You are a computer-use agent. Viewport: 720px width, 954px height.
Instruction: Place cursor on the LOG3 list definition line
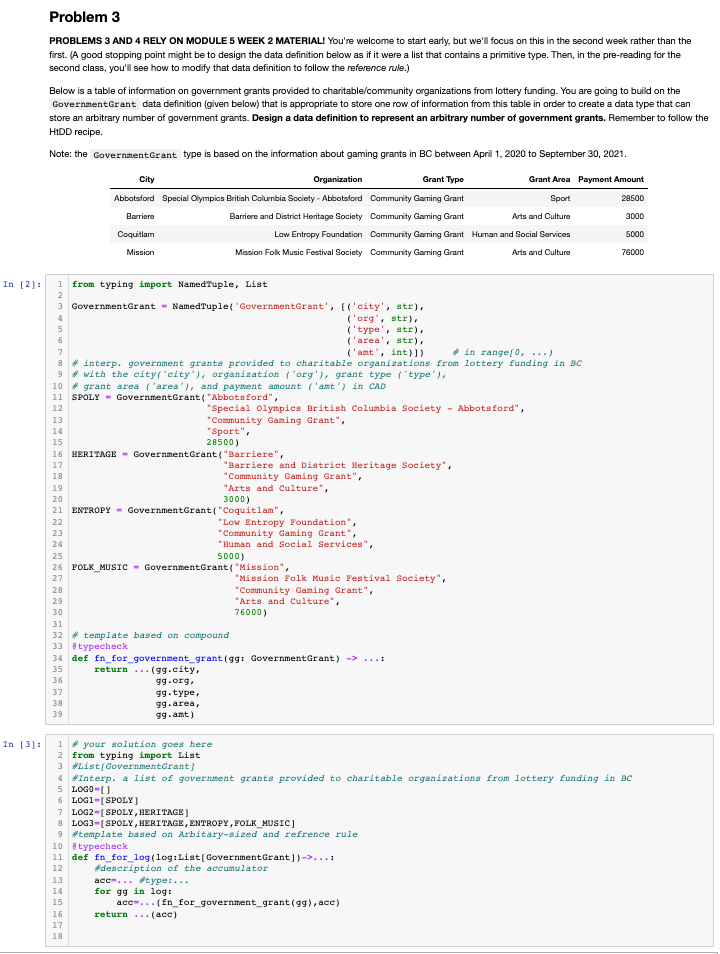point(184,823)
